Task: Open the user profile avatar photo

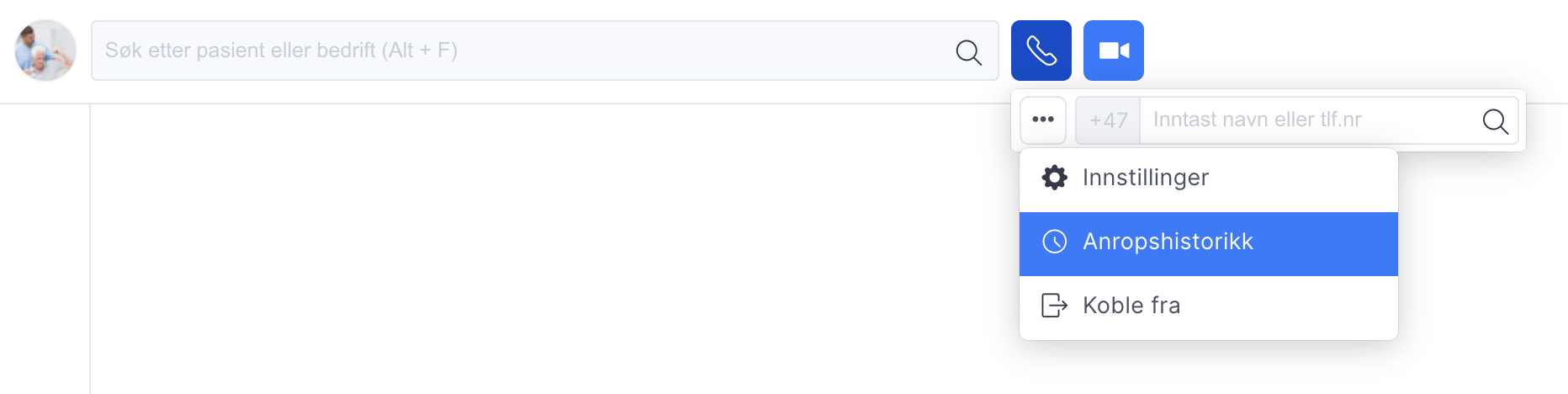Action: click(x=45, y=51)
